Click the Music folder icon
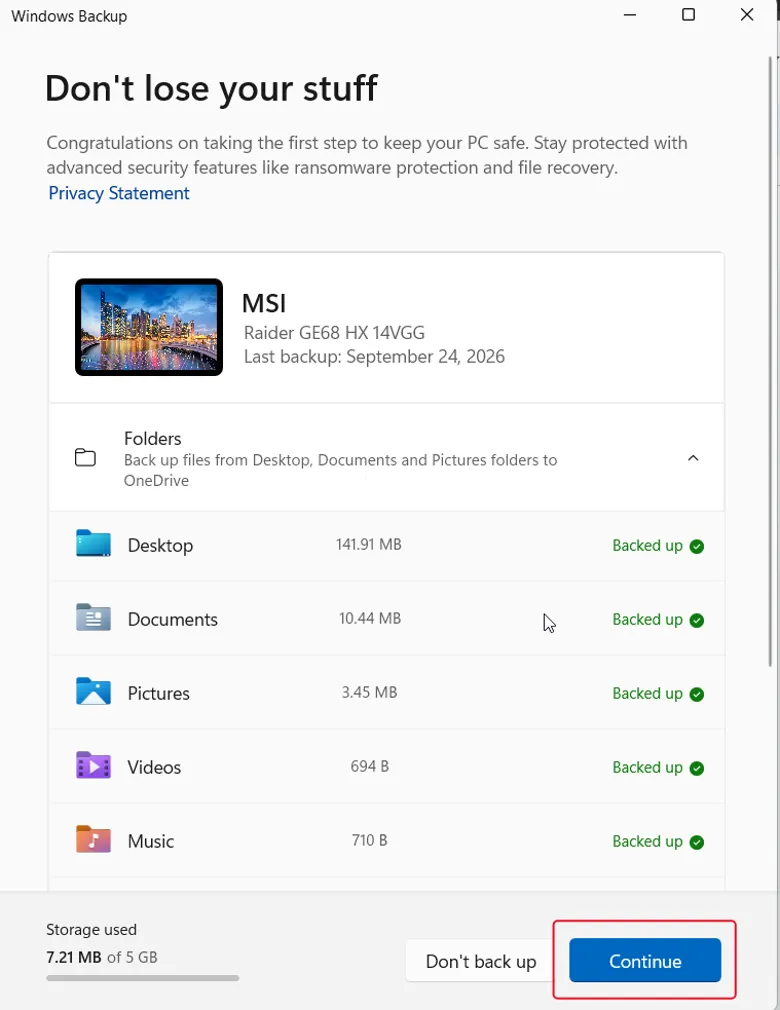The height and width of the screenshot is (1010, 780). (x=93, y=839)
